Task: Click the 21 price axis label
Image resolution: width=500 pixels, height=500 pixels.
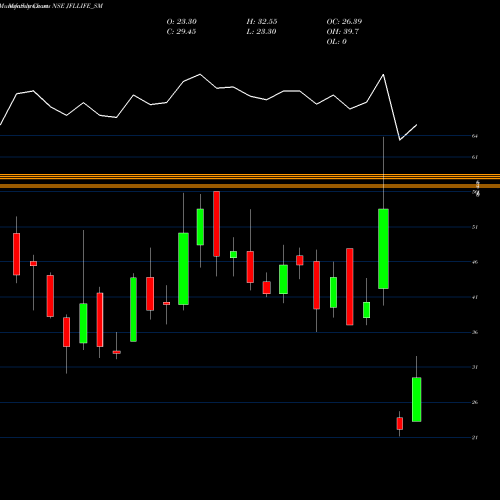Action: pos(475,438)
